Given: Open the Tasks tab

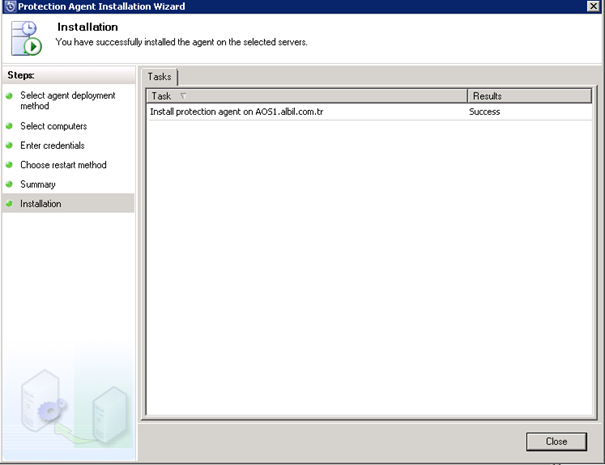Looking at the screenshot, I should pyautogui.click(x=159, y=77).
